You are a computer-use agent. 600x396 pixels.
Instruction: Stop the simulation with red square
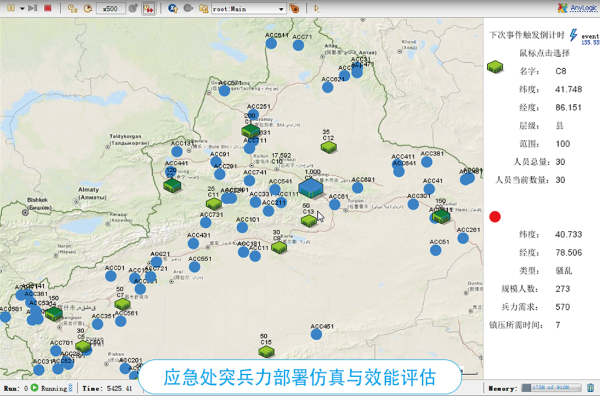(48, 8)
